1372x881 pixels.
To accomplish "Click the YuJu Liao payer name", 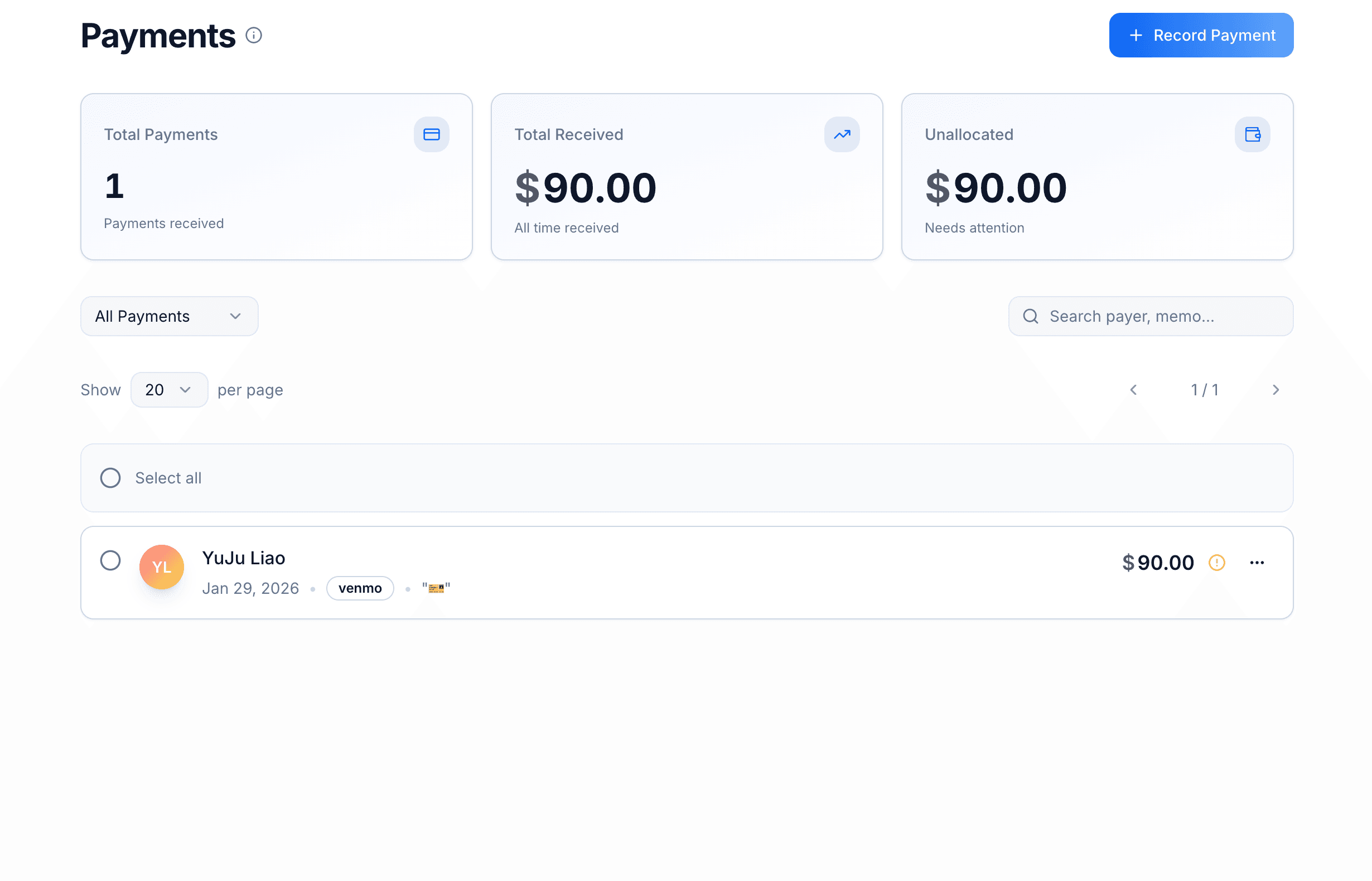I will coord(244,558).
